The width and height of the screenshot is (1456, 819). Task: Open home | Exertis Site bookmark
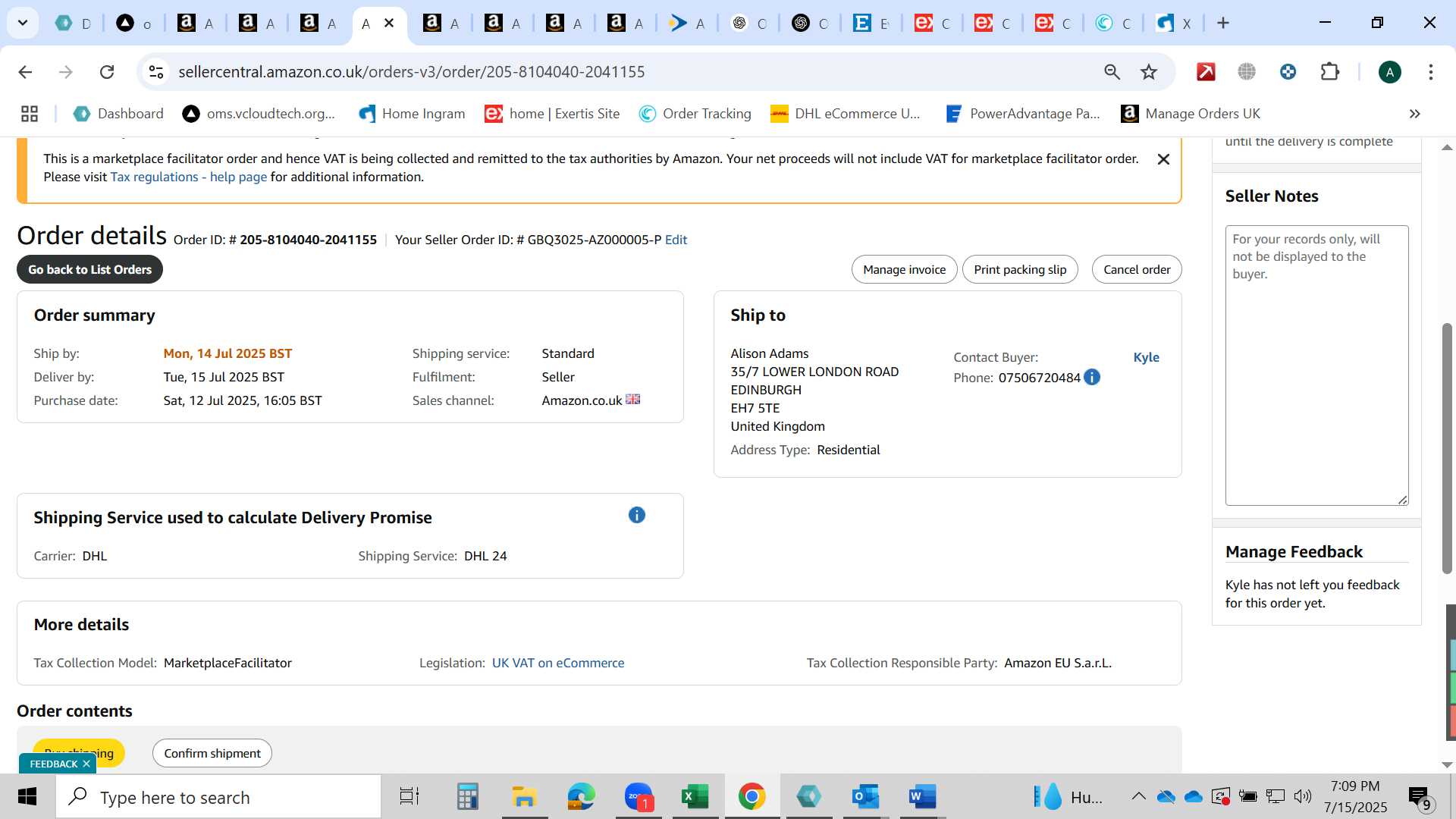click(552, 114)
